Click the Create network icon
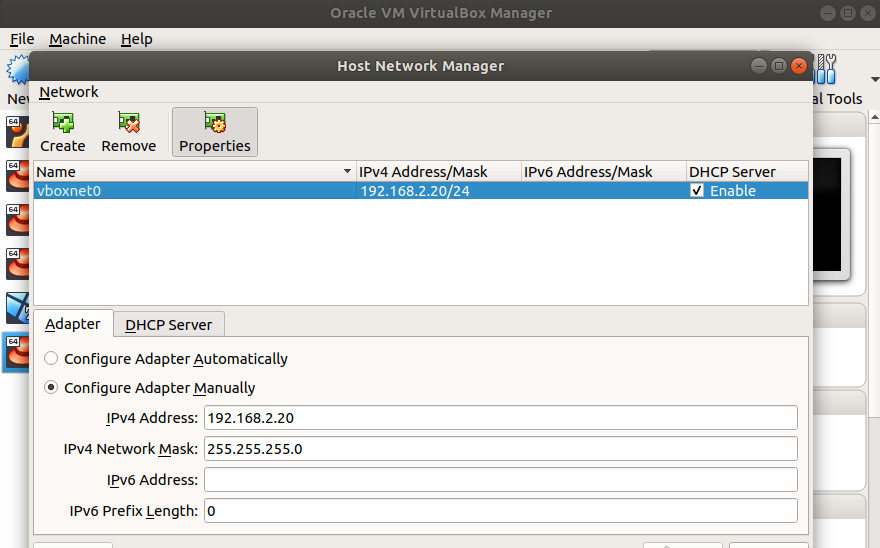This screenshot has width=880, height=548. tap(63, 123)
